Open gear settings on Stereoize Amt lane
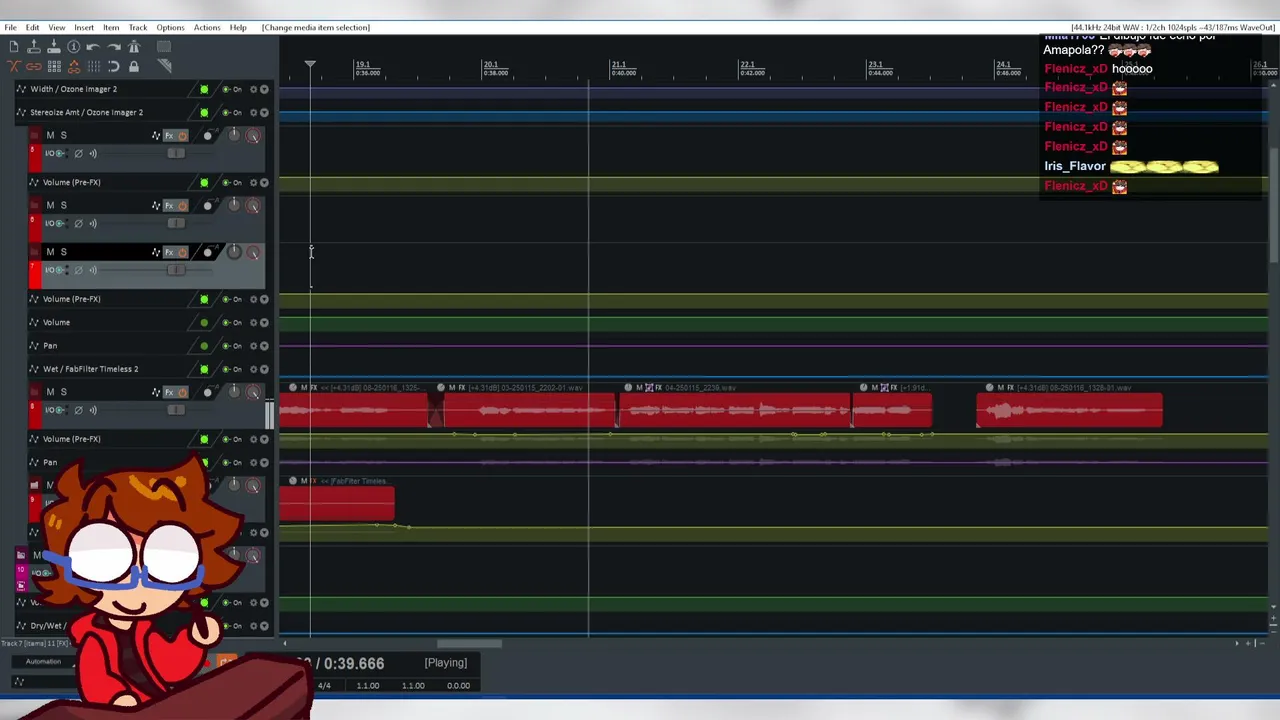1280x720 pixels. (x=253, y=112)
